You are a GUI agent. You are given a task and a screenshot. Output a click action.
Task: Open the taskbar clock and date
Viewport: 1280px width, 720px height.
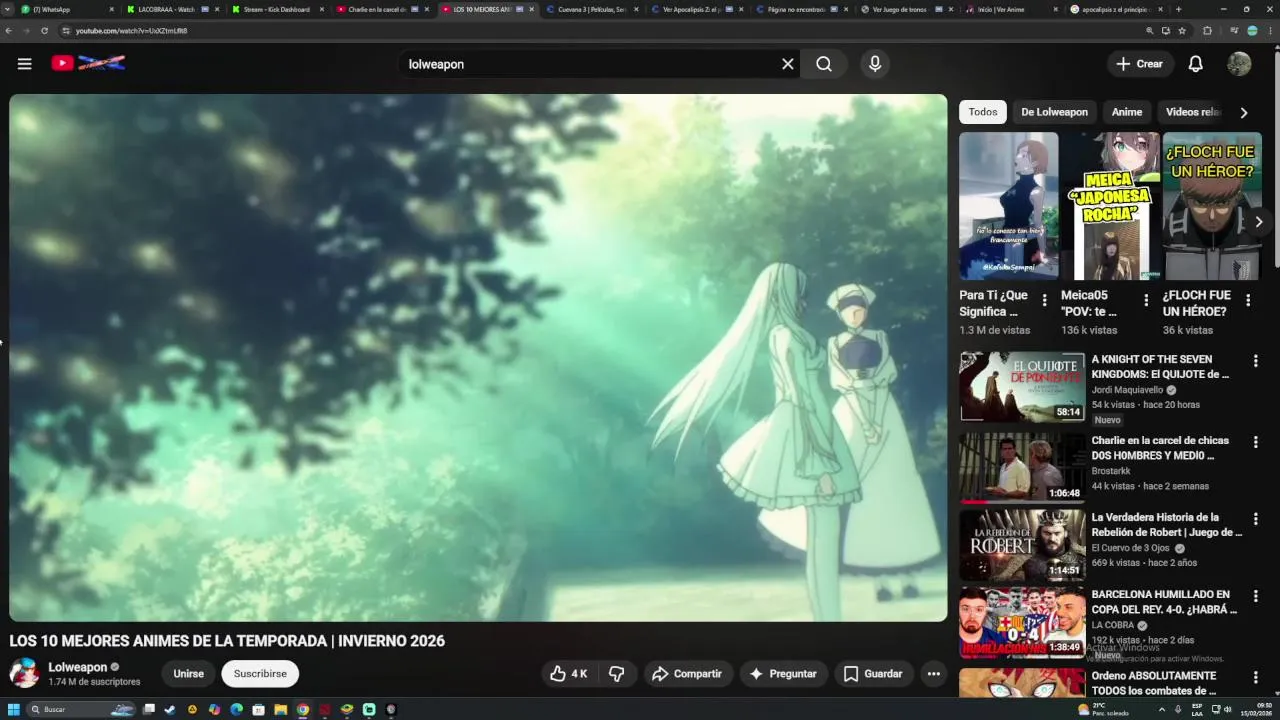1257,709
